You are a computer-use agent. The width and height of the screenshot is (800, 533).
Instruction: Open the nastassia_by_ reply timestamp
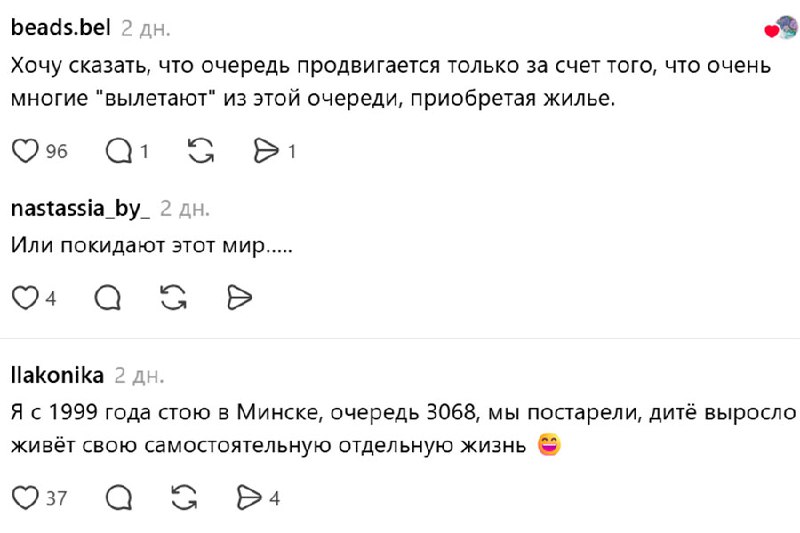click(x=185, y=208)
